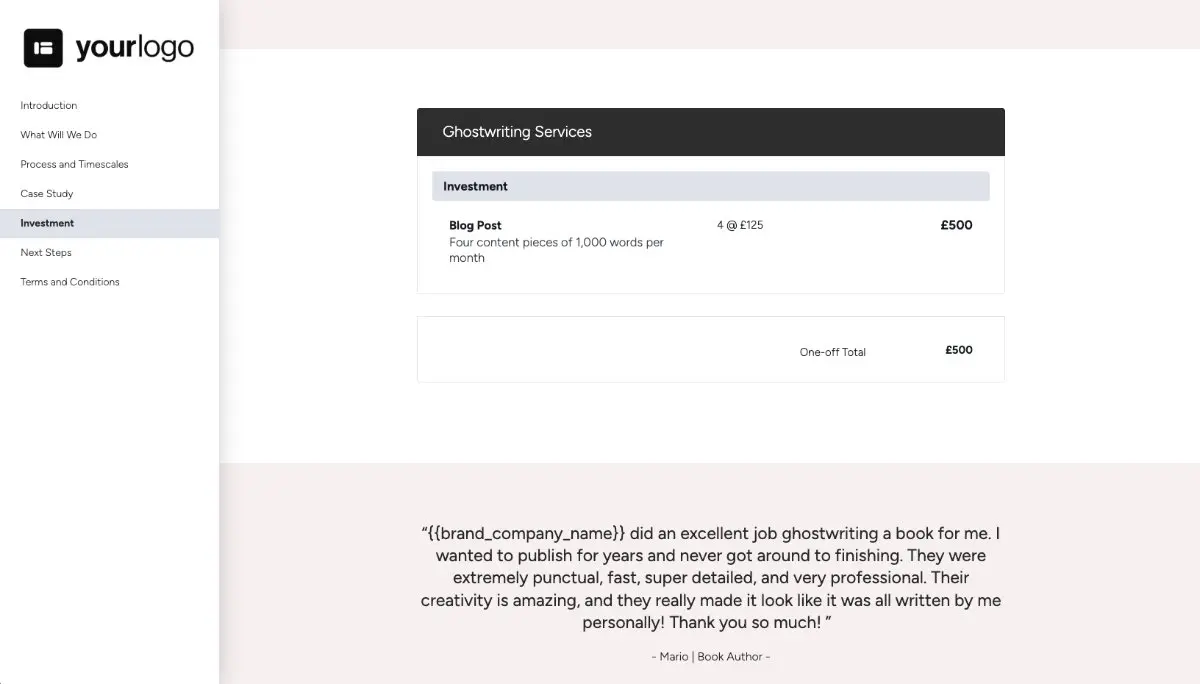Select the Blog Post description text
Screen dimensions: 1200x684
(x=556, y=249)
